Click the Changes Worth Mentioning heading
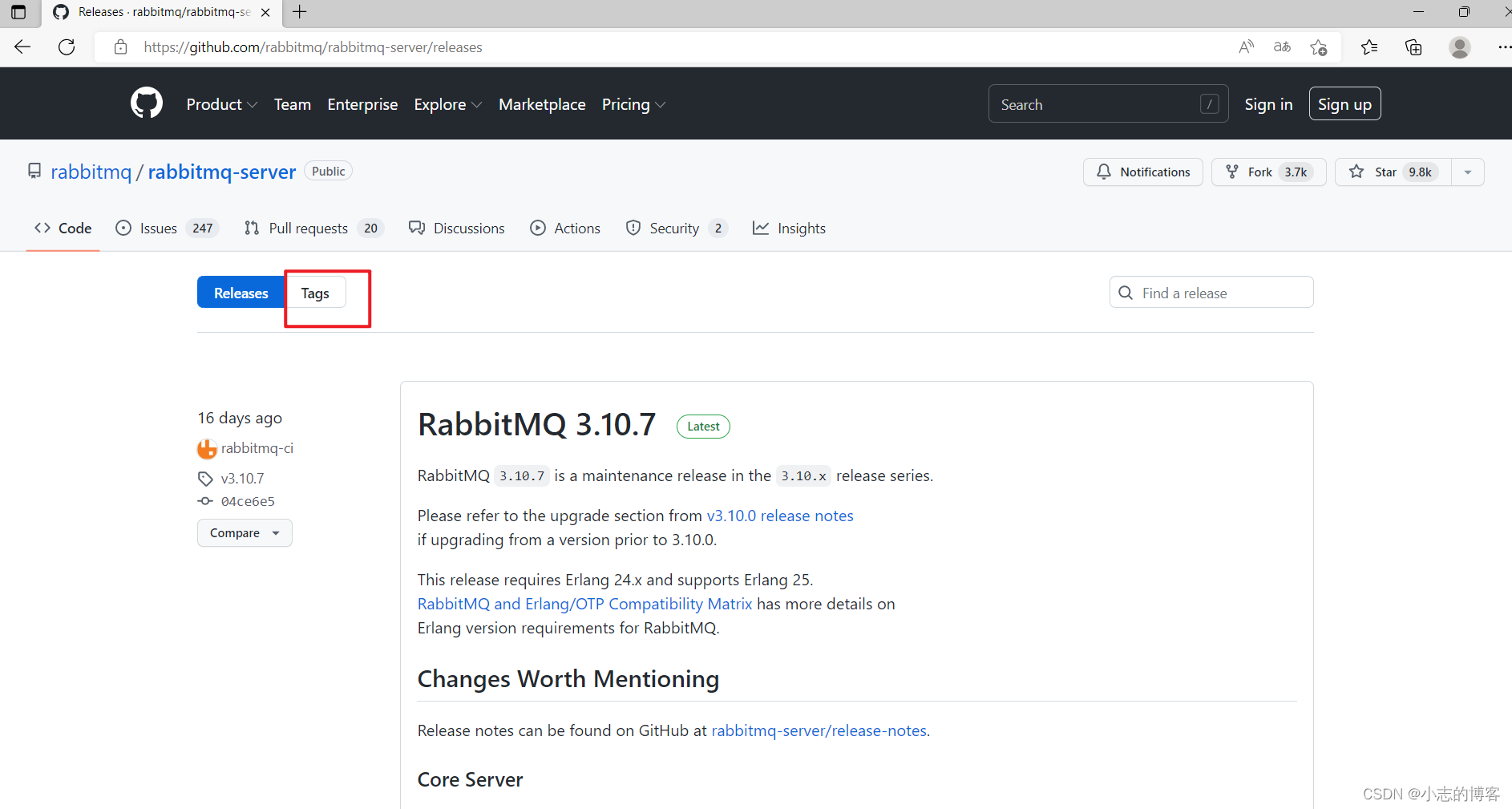 (568, 679)
